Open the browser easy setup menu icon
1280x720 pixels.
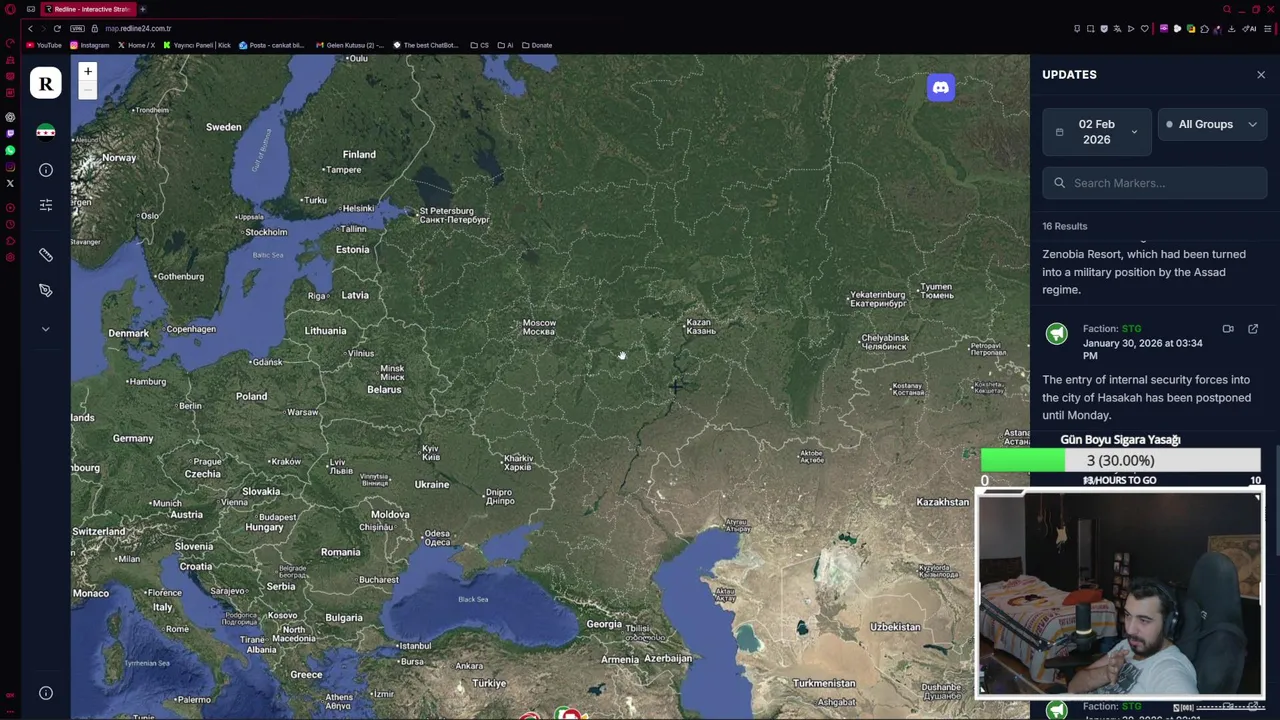[x=1267, y=28]
